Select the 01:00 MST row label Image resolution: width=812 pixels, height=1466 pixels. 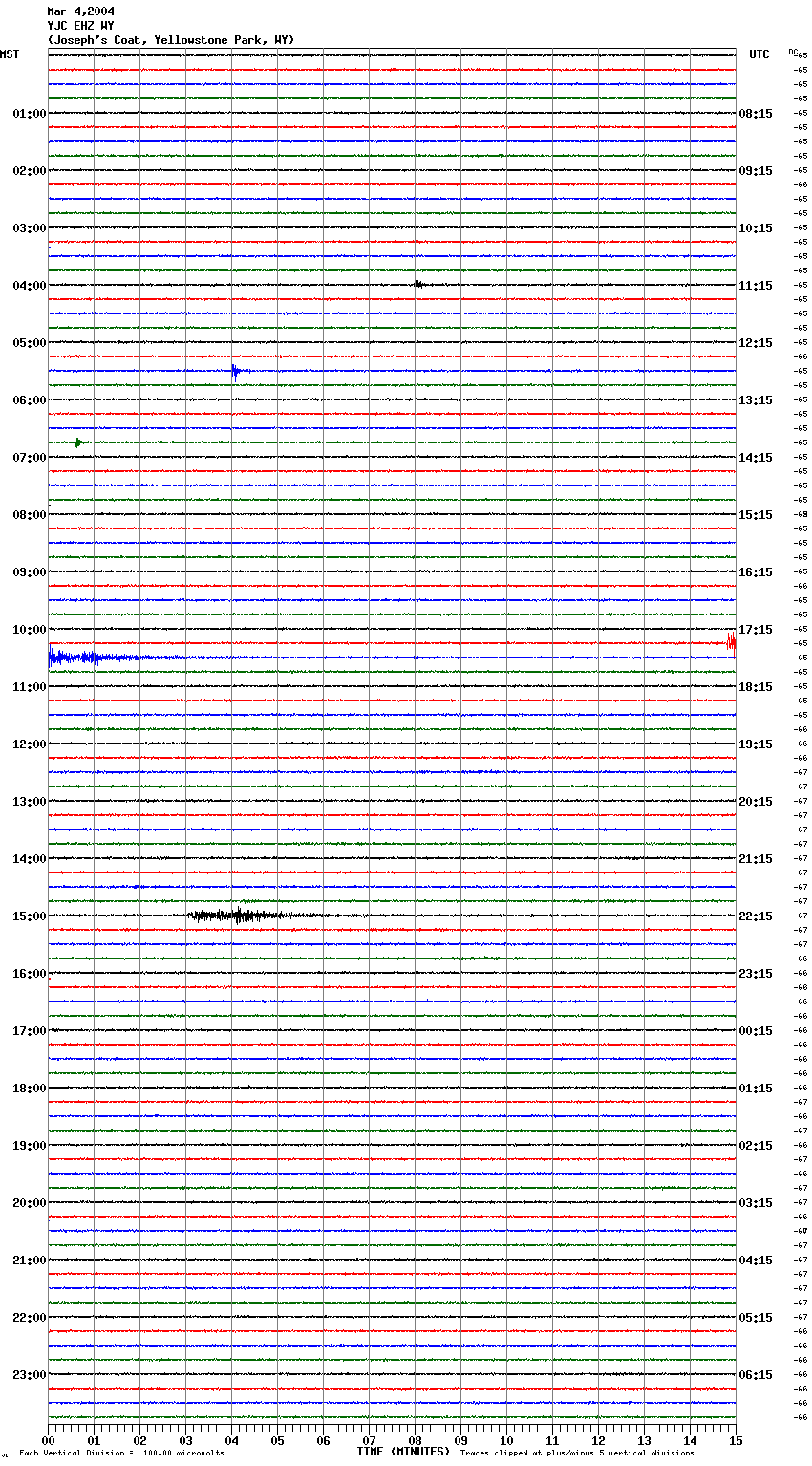click(x=30, y=114)
